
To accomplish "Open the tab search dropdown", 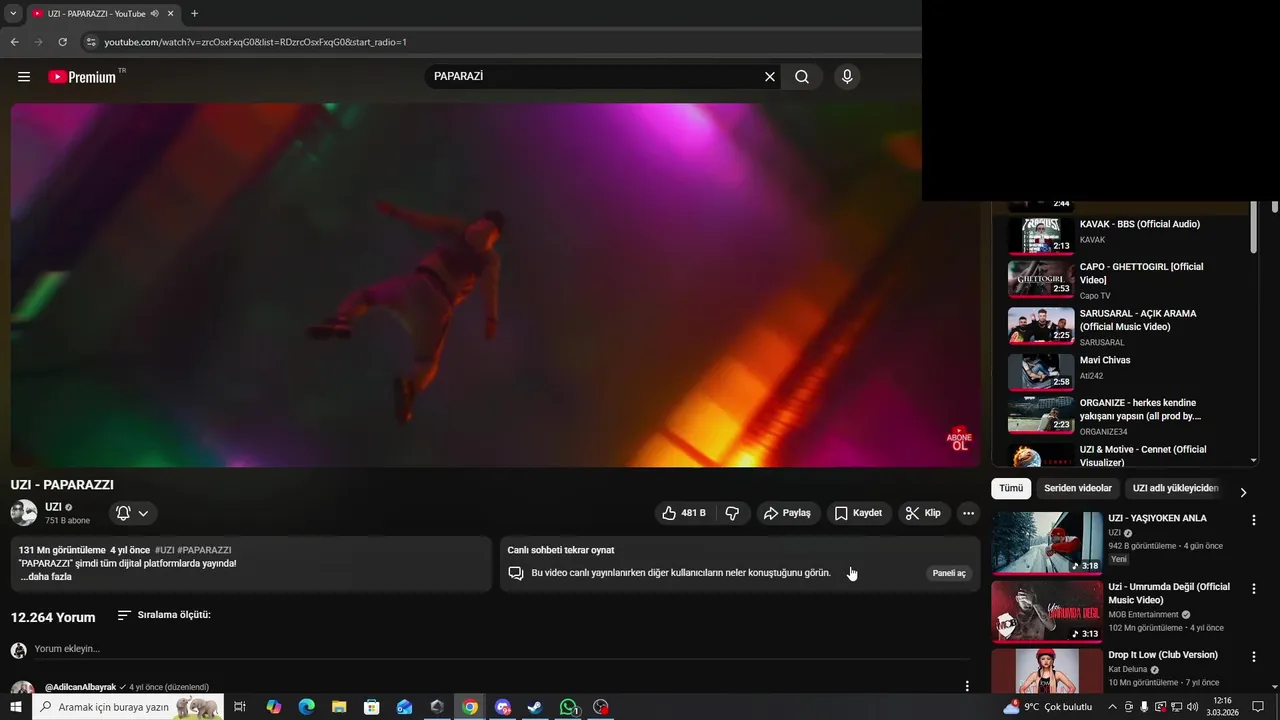I will point(13,14).
